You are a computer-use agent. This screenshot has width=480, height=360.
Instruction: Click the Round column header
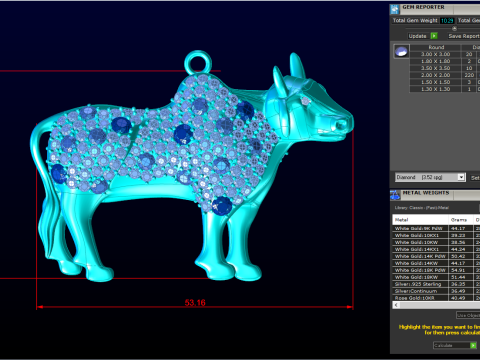coord(436,47)
